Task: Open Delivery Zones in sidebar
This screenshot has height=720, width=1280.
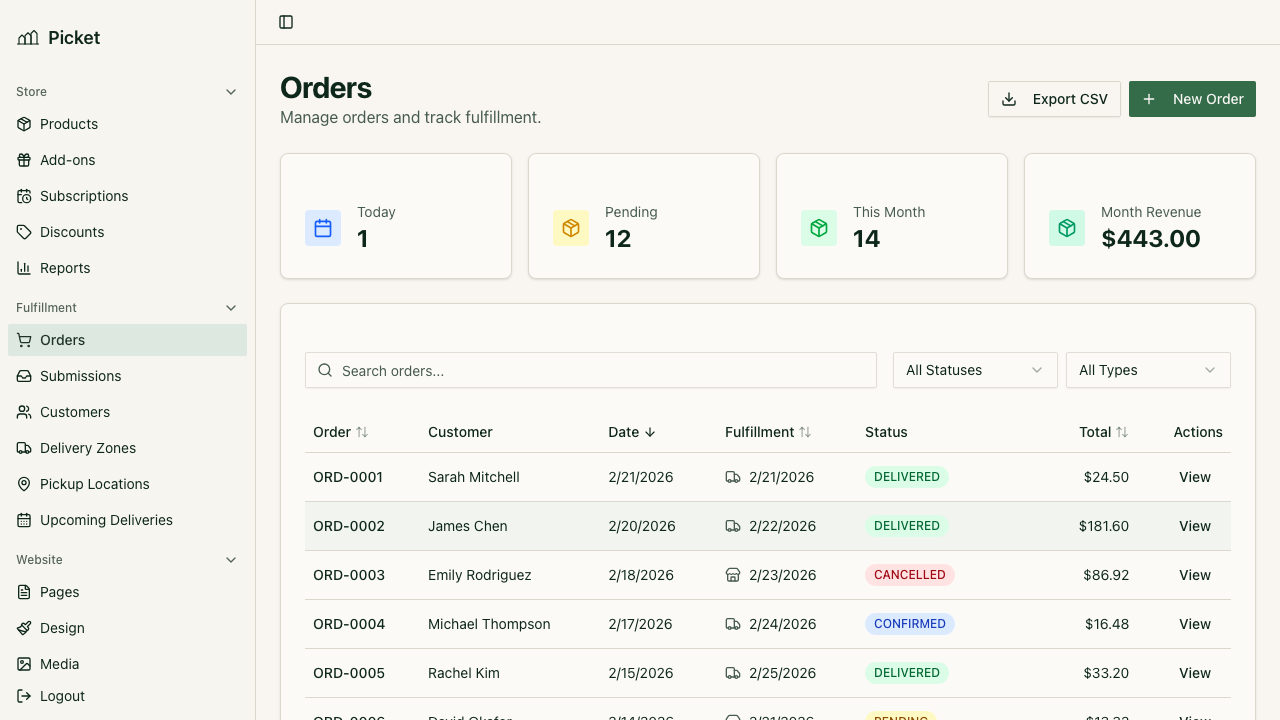Action: click(127, 448)
